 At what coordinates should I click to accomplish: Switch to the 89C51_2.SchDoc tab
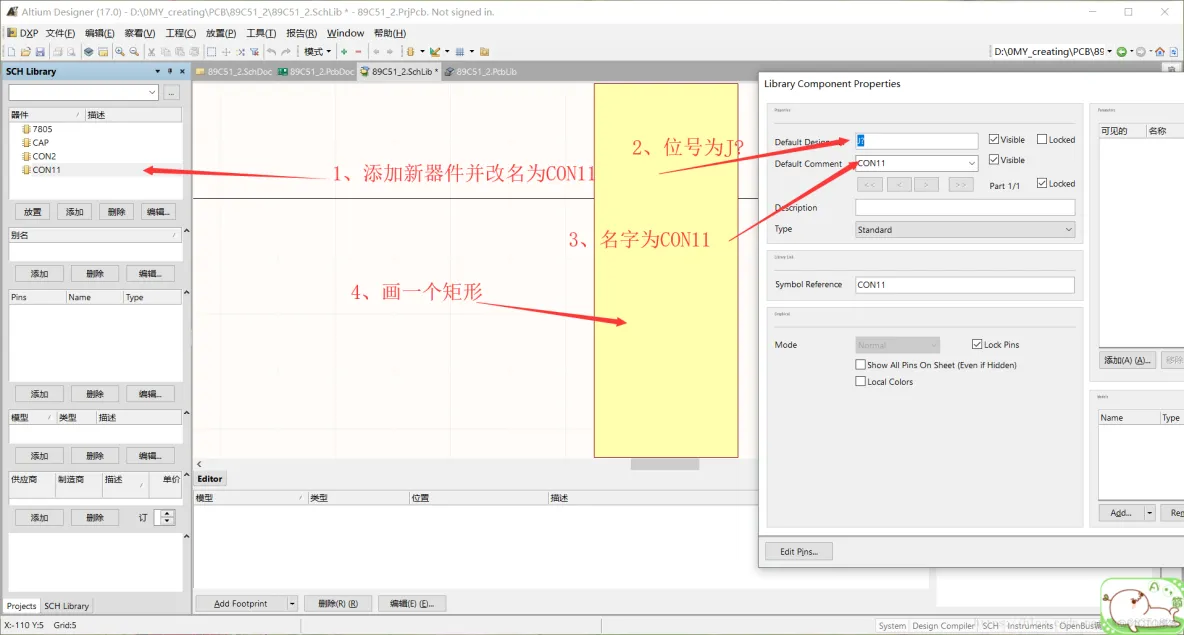coord(234,72)
